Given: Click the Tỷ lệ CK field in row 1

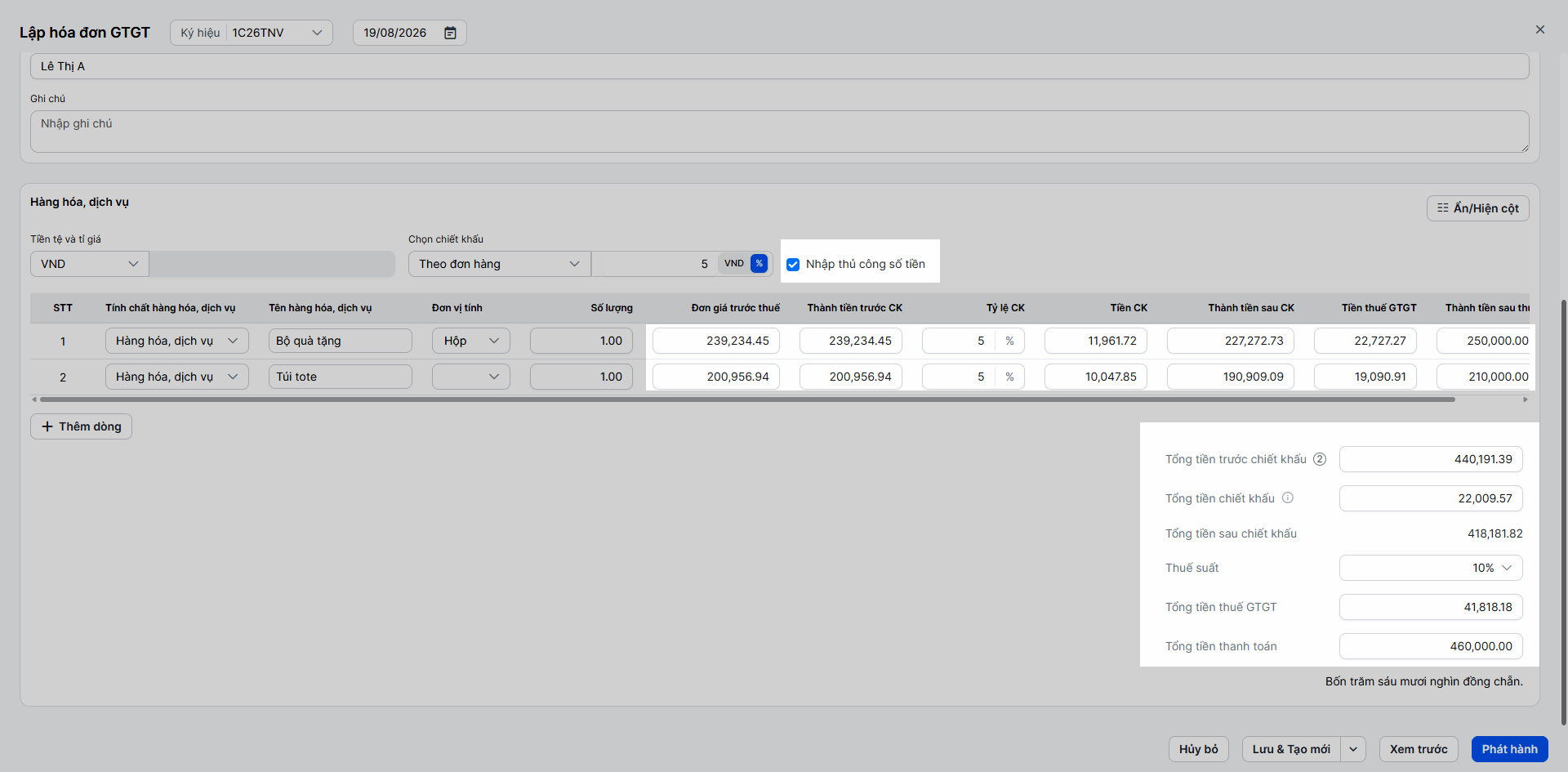Looking at the screenshot, I should [959, 341].
